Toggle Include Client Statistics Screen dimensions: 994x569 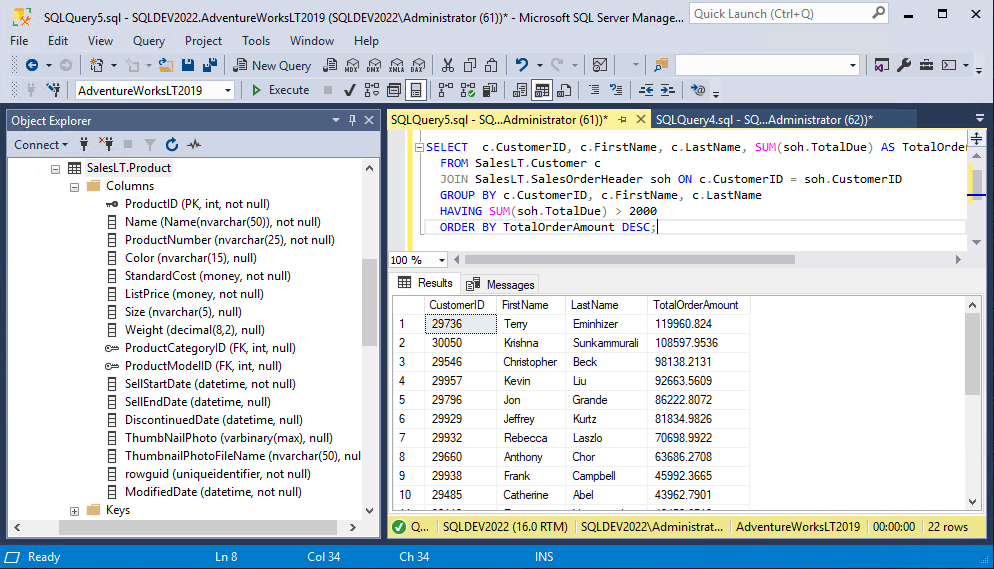tap(490, 91)
